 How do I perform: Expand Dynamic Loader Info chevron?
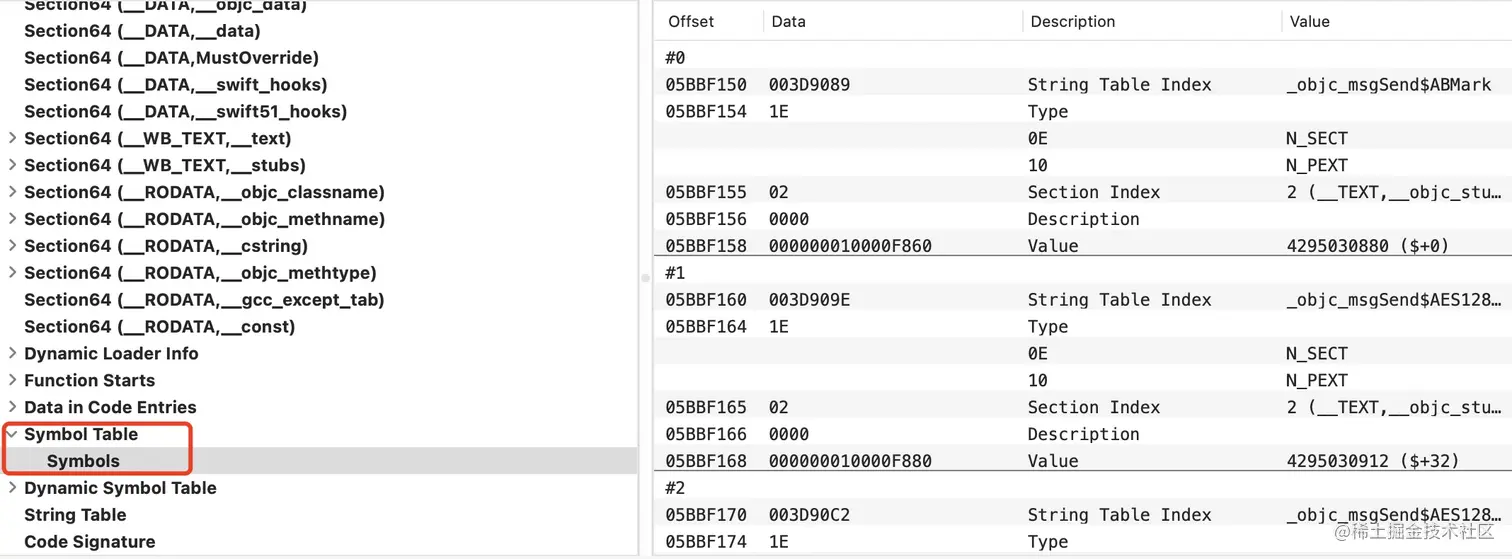(12, 353)
